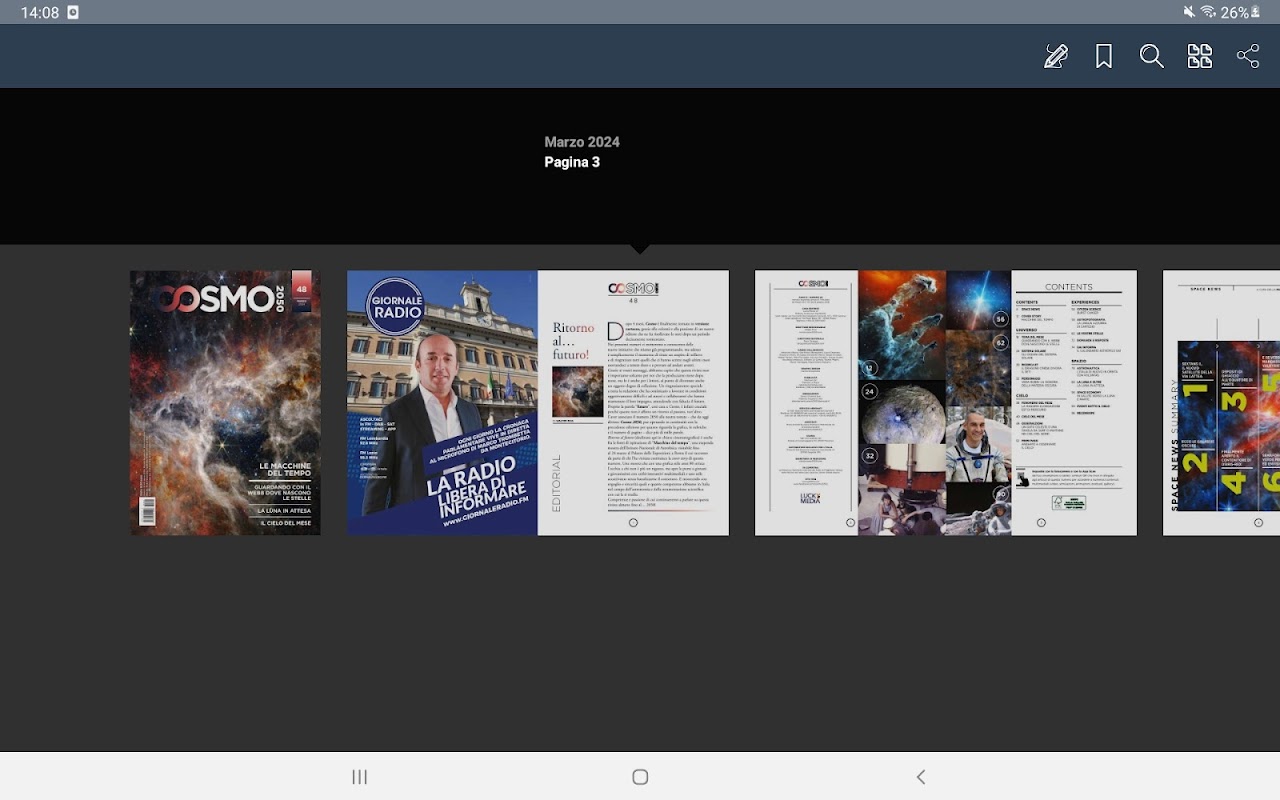Tap the share icon
Viewport: 1280px width, 800px height.
pyautogui.click(x=1248, y=56)
